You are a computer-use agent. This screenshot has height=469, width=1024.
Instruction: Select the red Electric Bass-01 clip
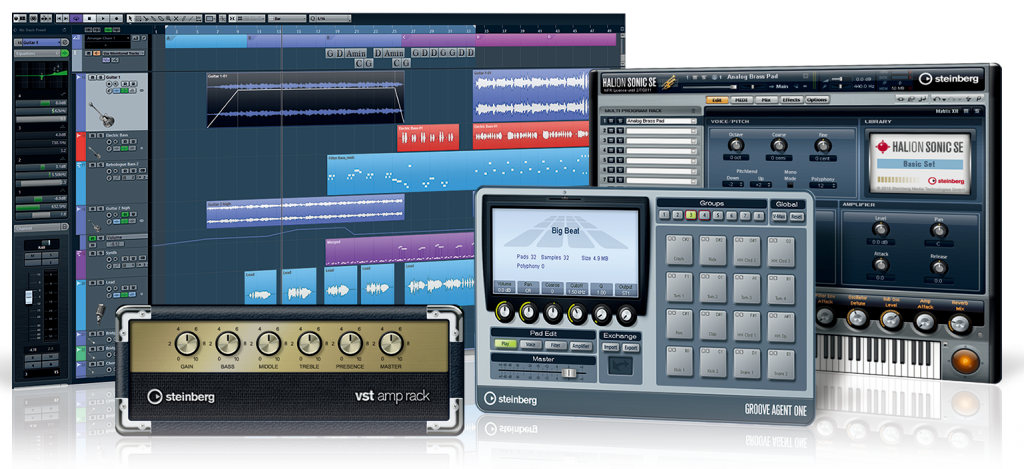(x=428, y=138)
